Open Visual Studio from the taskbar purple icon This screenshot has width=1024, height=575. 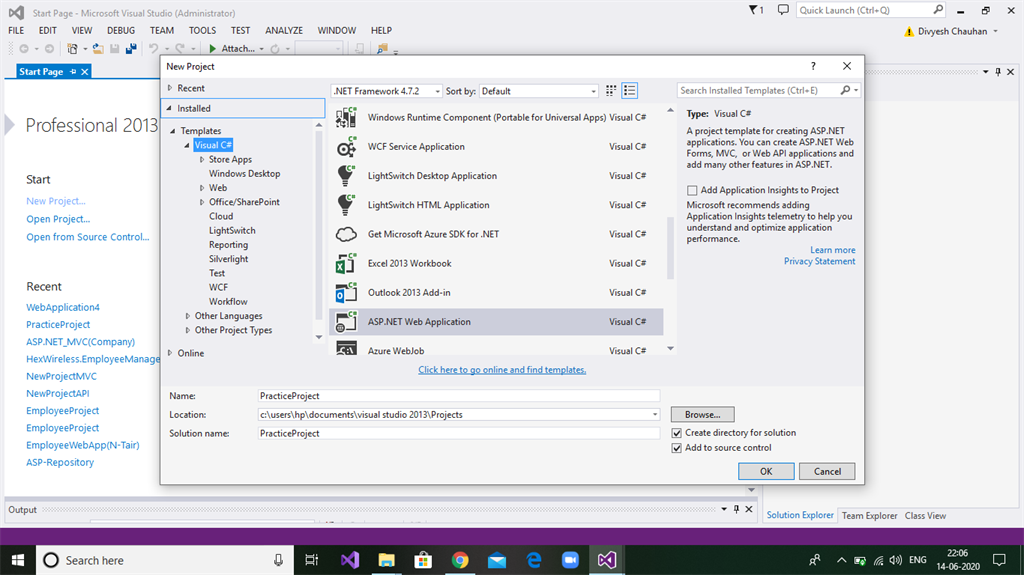click(350, 560)
